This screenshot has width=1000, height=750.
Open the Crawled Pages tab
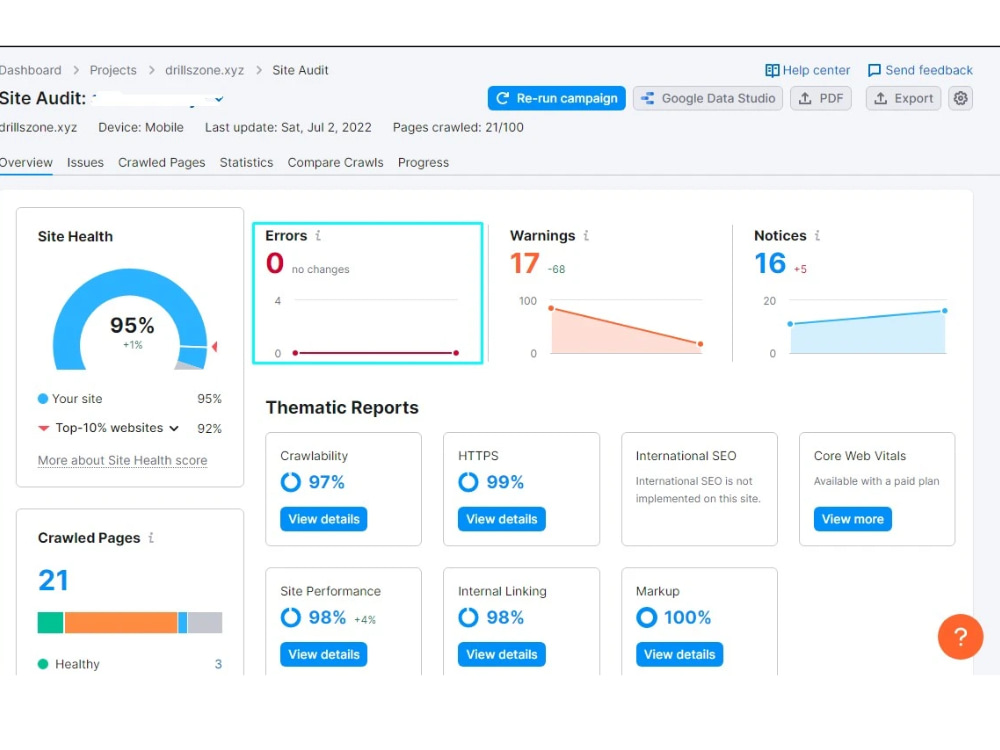click(161, 163)
